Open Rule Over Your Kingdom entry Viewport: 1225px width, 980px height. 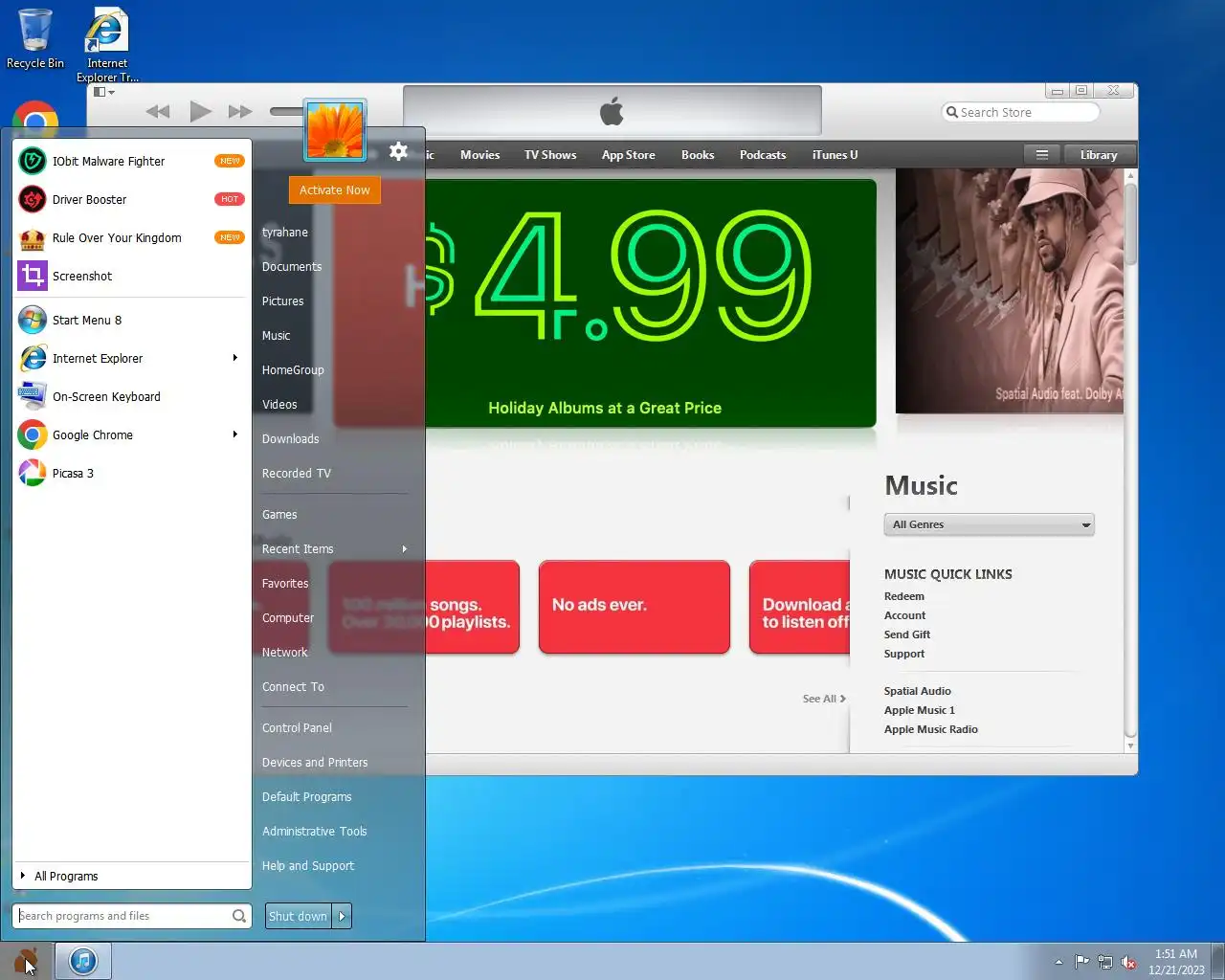pos(131,237)
